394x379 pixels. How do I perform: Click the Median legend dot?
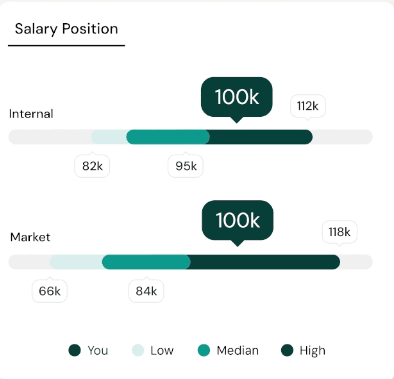[204, 350]
